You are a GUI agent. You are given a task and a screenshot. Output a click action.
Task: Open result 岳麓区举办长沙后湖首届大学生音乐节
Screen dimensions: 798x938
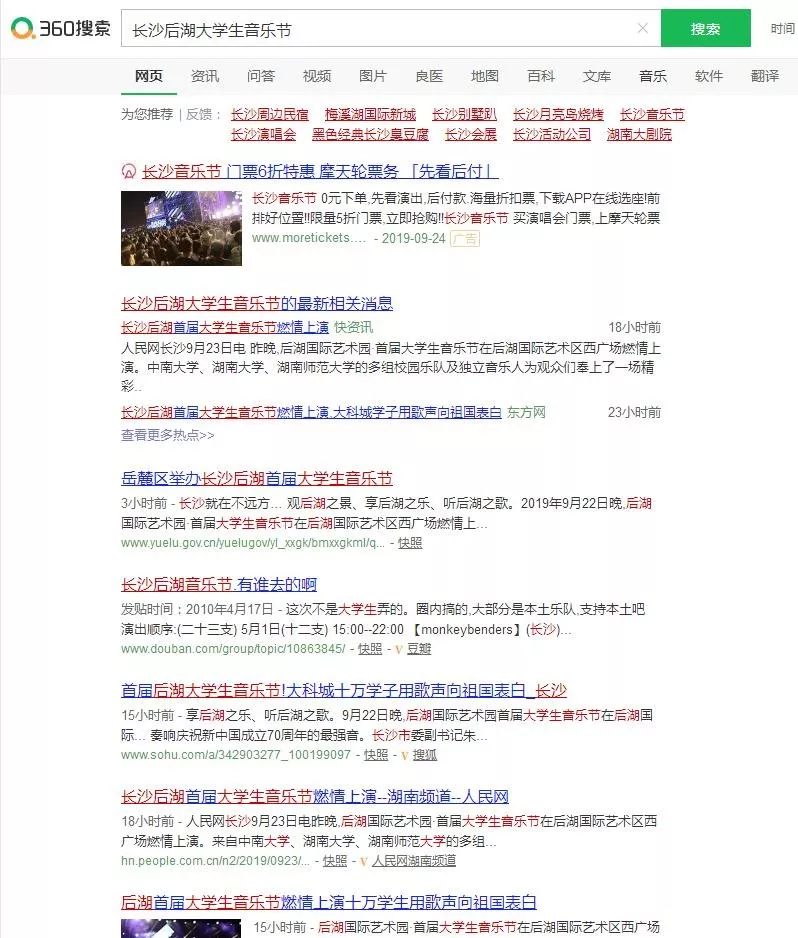pyautogui.click(x=257, y=479)
